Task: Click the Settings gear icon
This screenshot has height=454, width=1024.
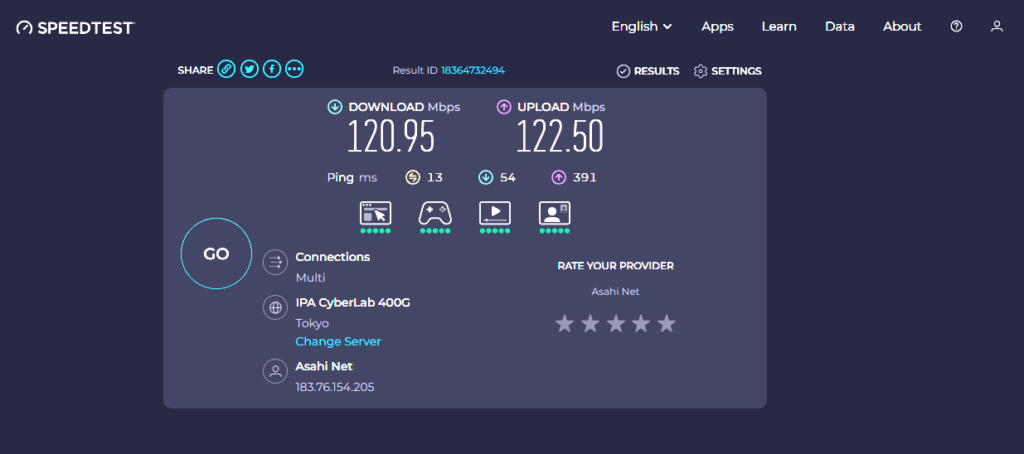Action: tap(701, 71)
